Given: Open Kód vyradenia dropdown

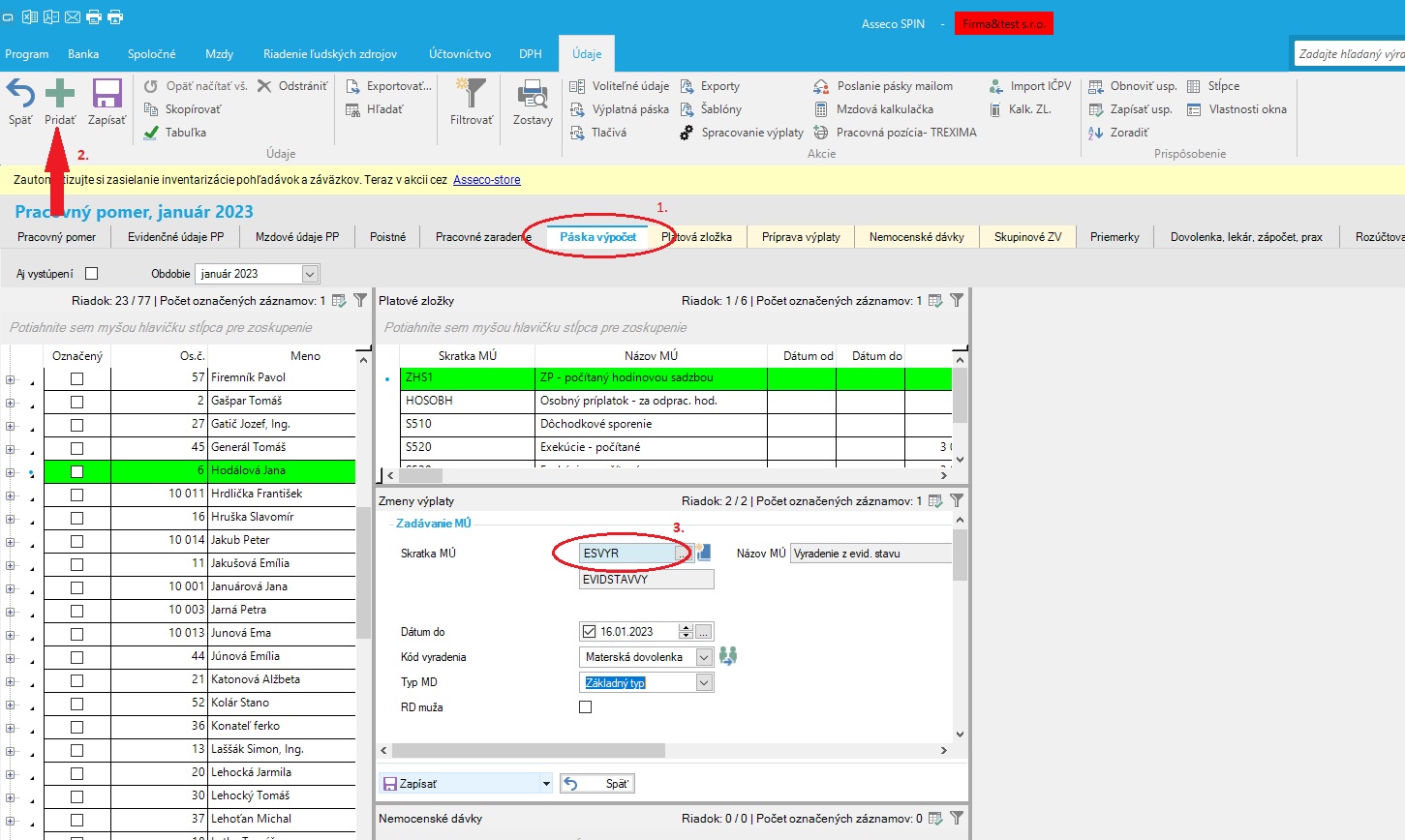Looking at the screenshot, I should [x=704, y=657].
